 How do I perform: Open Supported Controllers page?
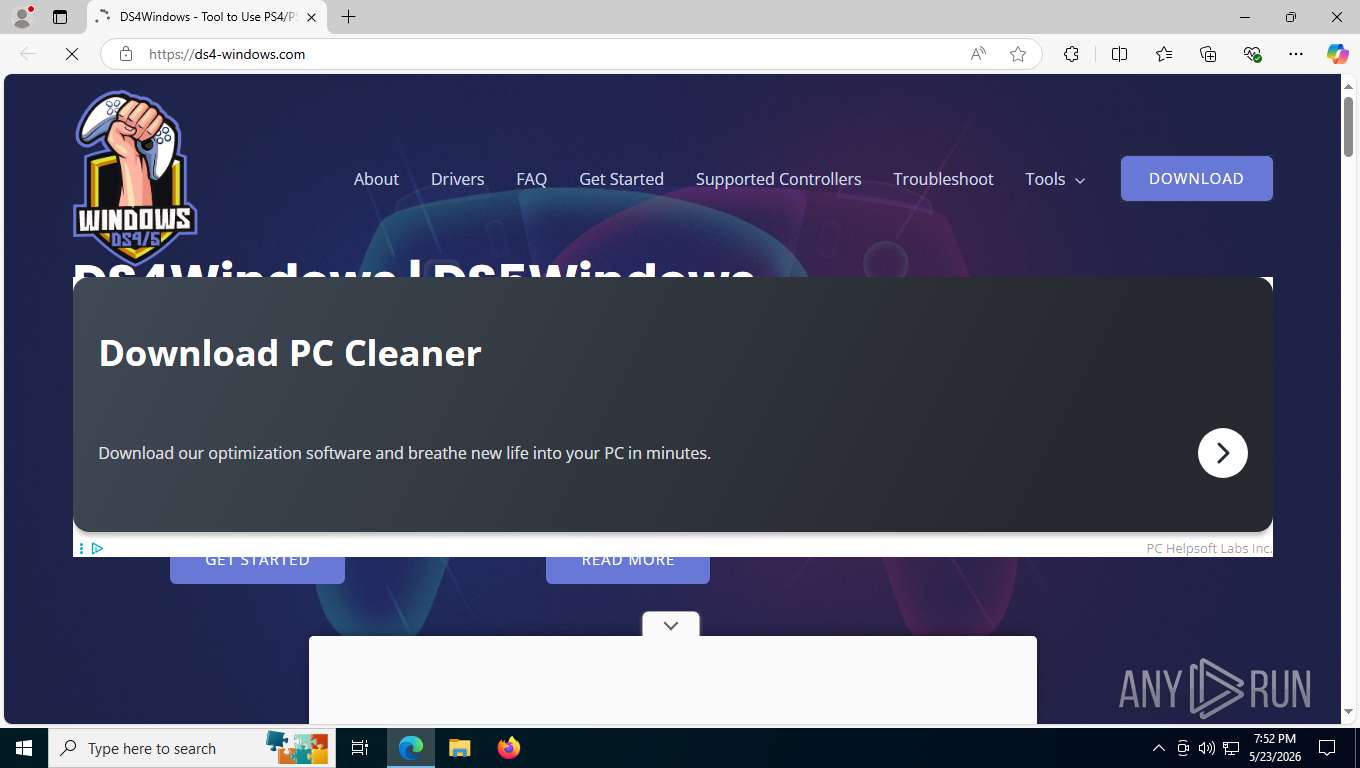pyautogui.click(x=778, y=179)
